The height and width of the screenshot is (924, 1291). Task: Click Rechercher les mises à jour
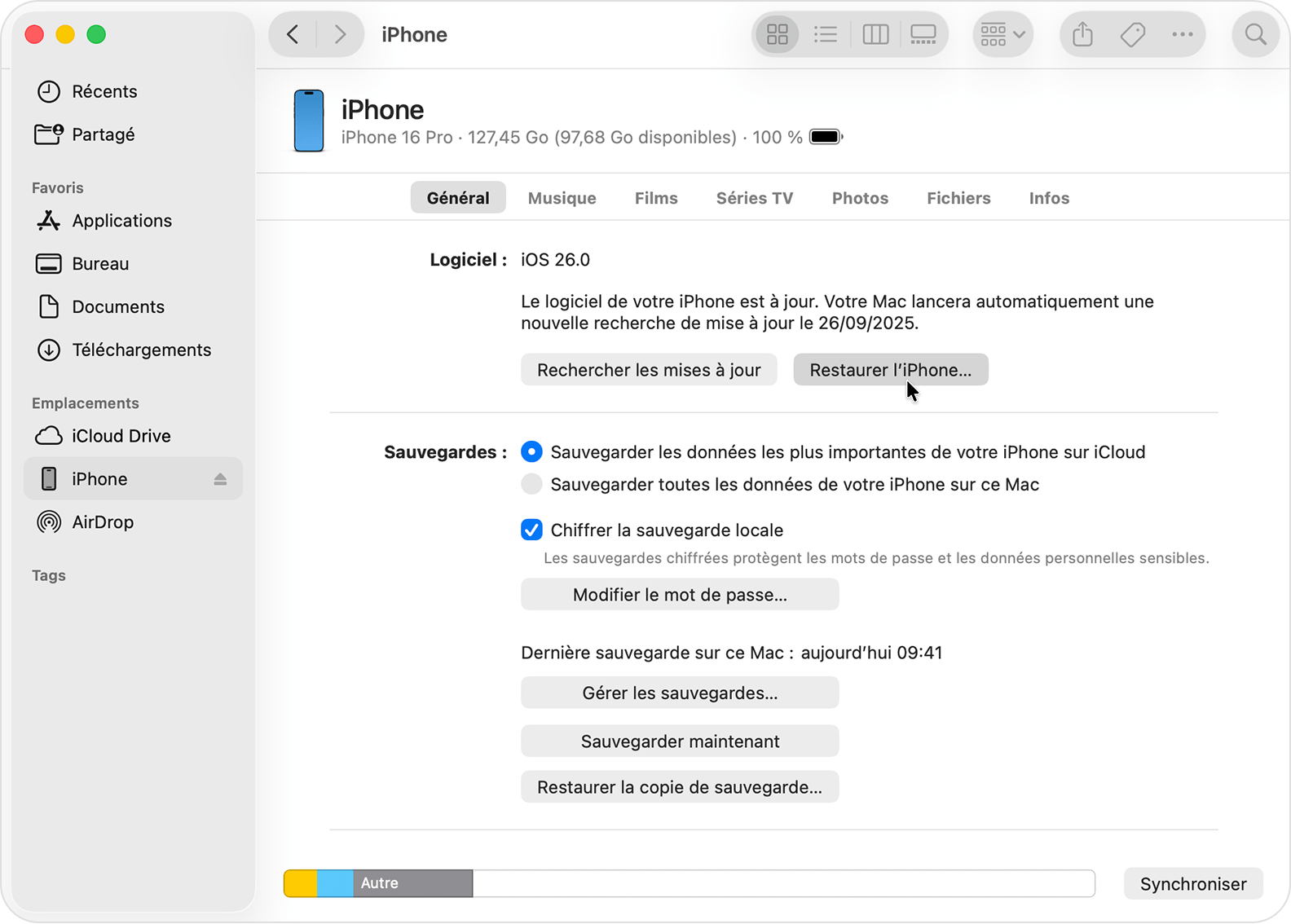649,370
